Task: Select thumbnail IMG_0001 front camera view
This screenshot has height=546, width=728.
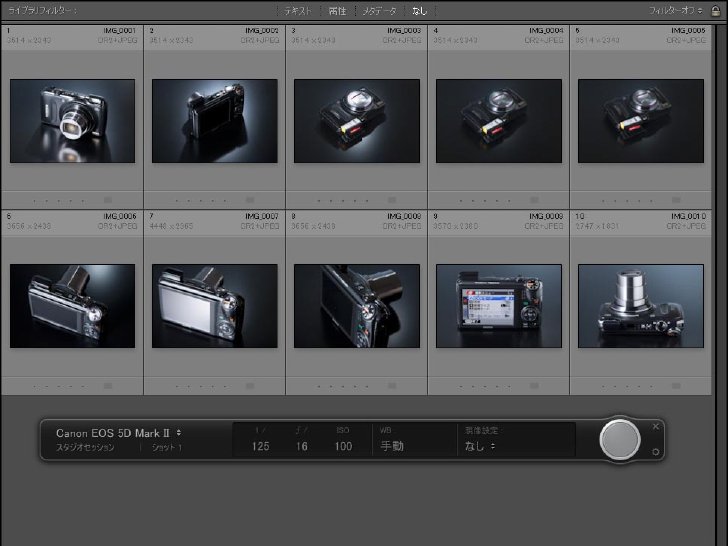Action: [x=72, y=121]
